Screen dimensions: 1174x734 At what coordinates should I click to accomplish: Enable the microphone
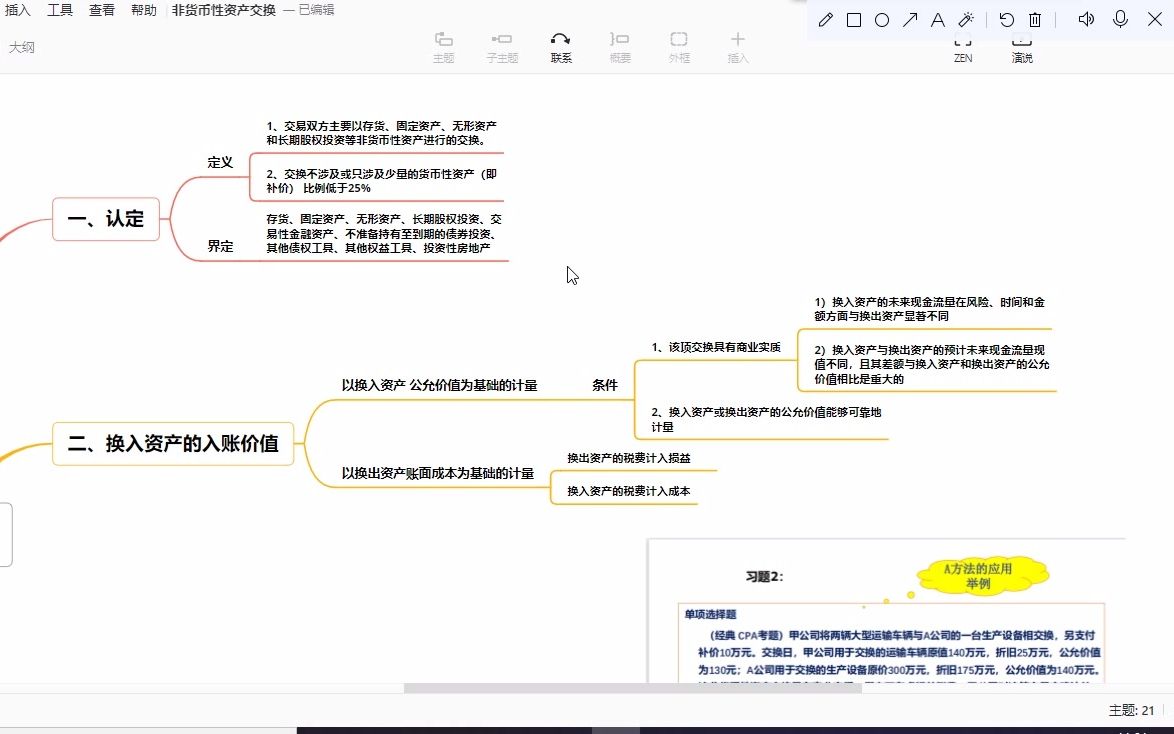tap(1120, 17)
